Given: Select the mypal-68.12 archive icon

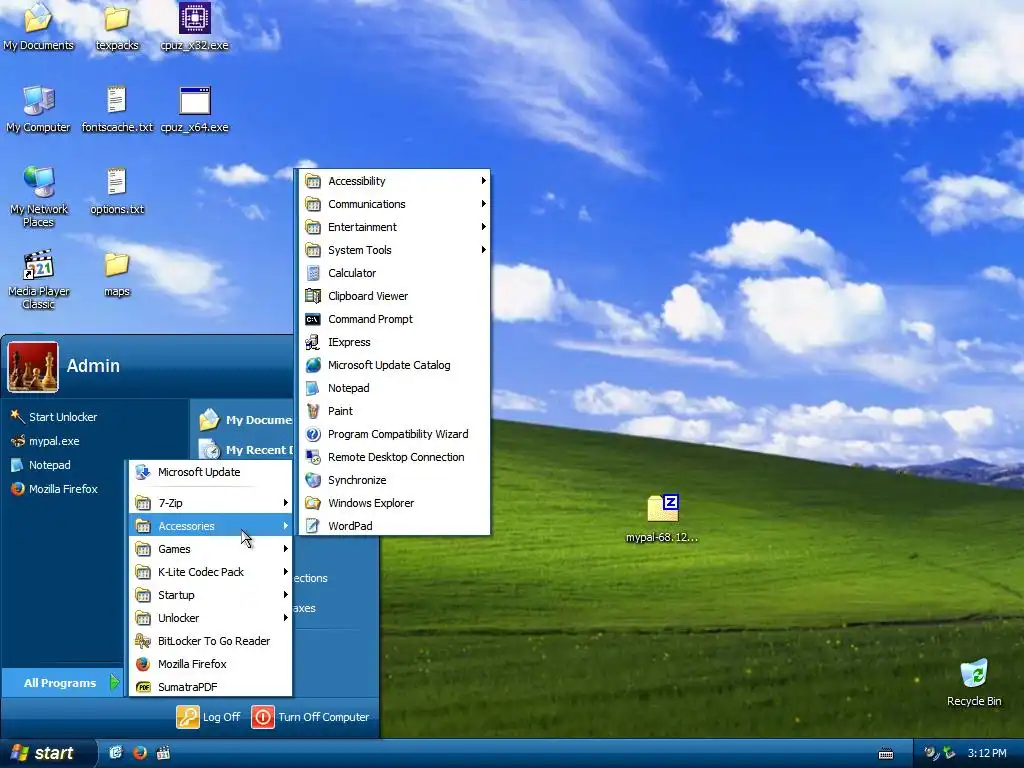Looking at the screenshot, I should pyautogui.click(x=662, y=519).
